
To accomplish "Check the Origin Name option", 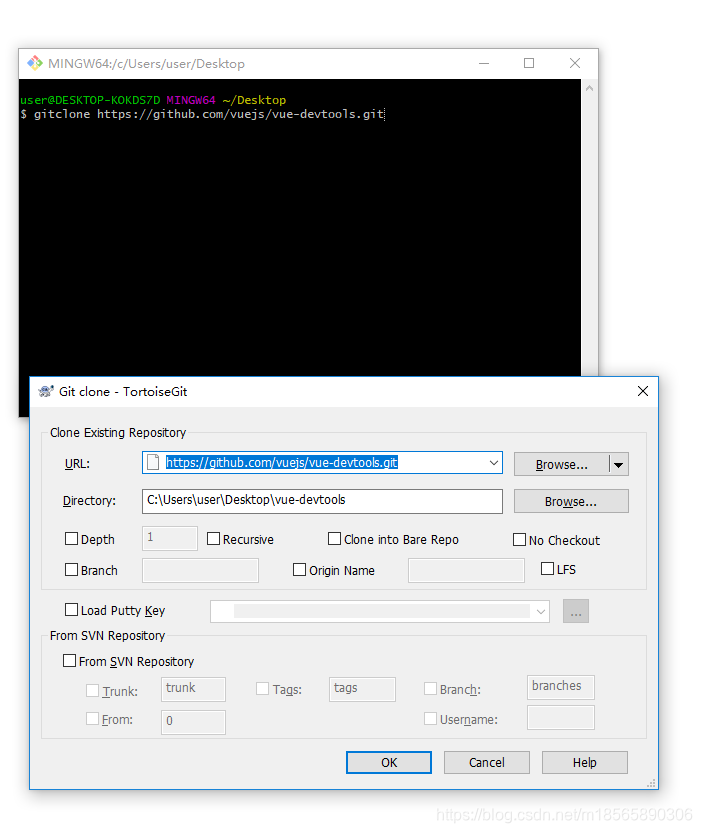I will (300, 570).
